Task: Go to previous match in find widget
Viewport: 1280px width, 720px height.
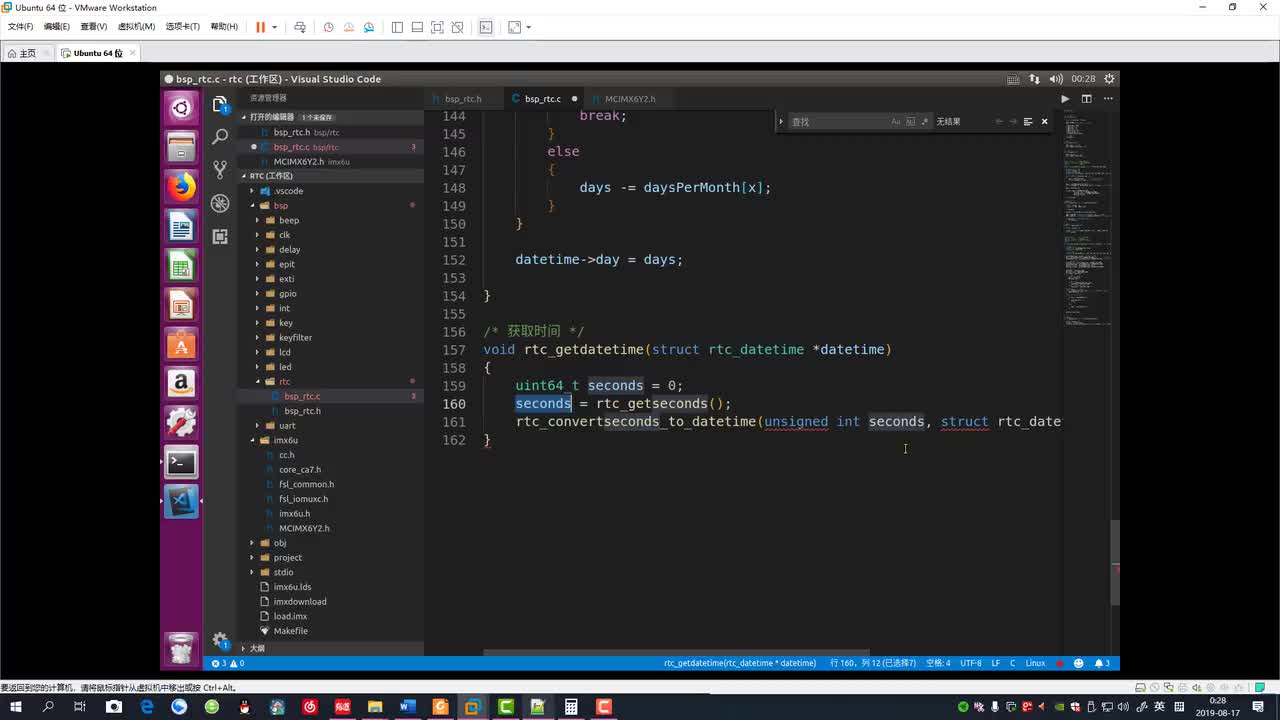Action: tap(998, 122)
